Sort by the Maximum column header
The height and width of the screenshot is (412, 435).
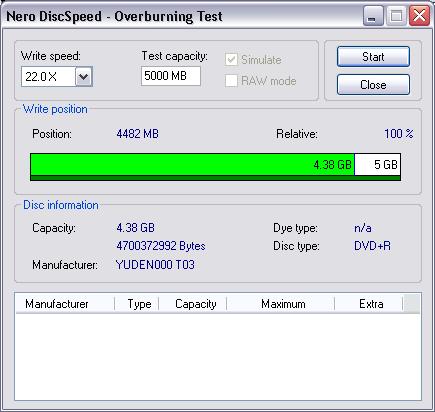pyautogui.click(x=281, y=304)
